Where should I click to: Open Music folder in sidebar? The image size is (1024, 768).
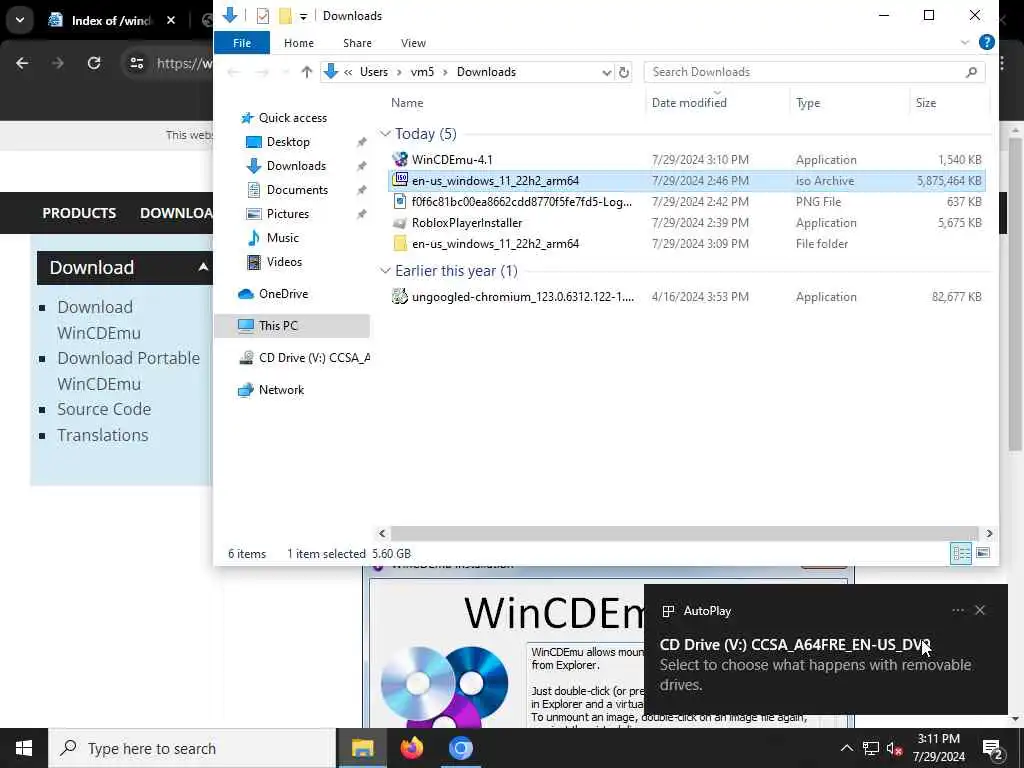click(282, 238)
